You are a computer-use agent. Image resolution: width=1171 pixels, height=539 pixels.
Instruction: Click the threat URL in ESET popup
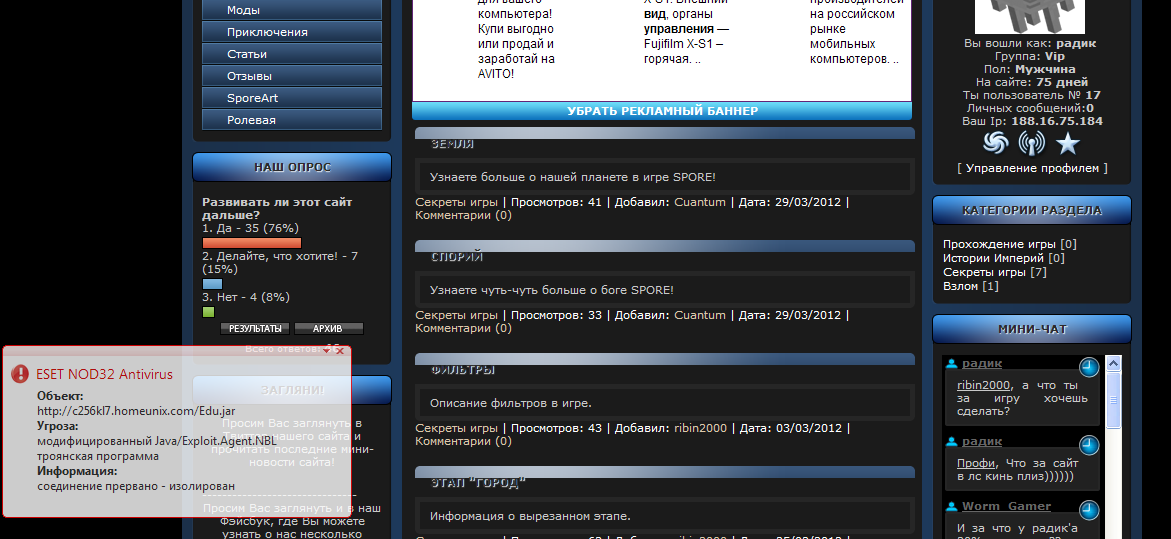[137, 411]
